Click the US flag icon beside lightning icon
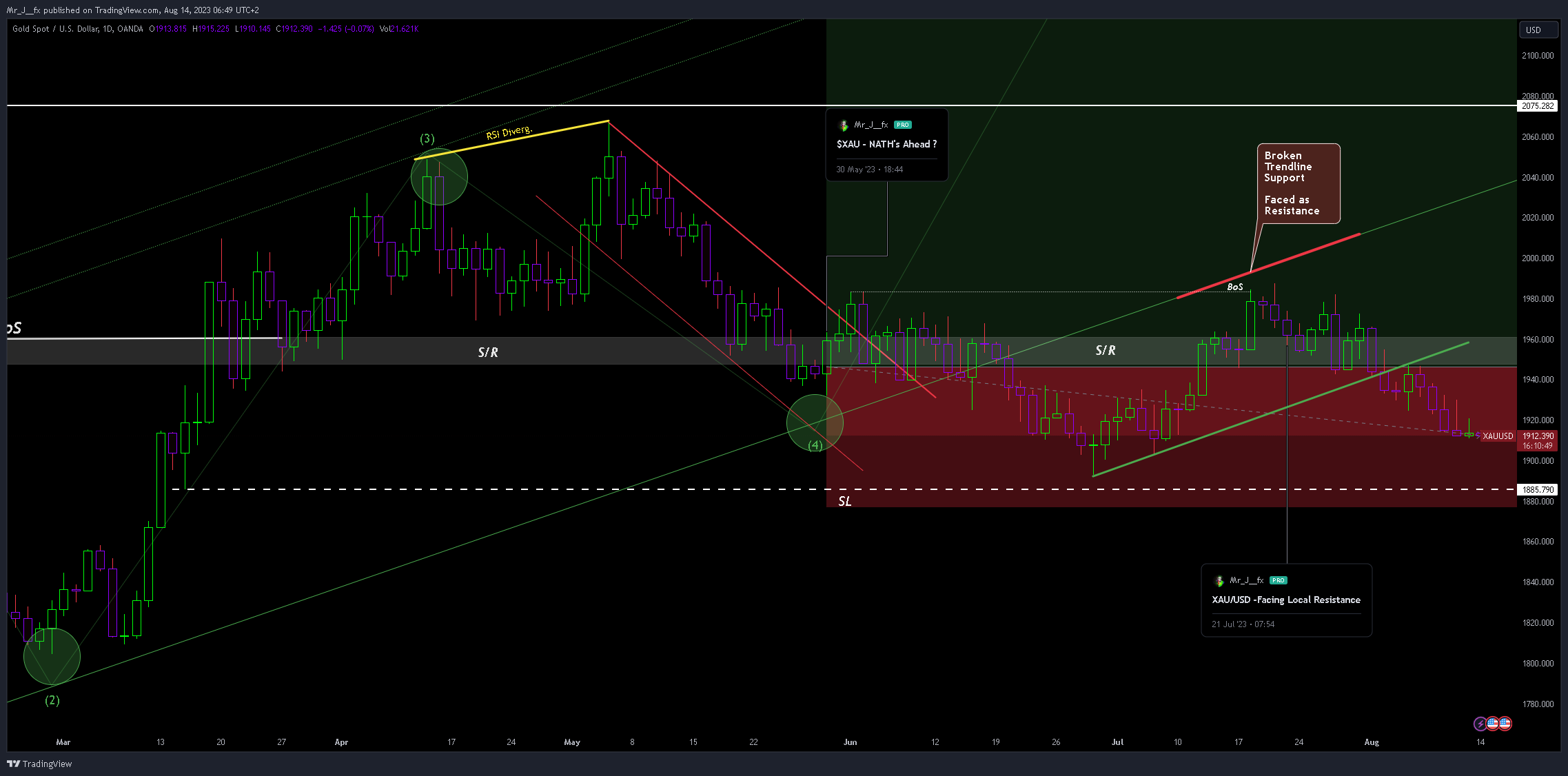1568x776 pixels. pyautogui.click(x=1492, y=724)
